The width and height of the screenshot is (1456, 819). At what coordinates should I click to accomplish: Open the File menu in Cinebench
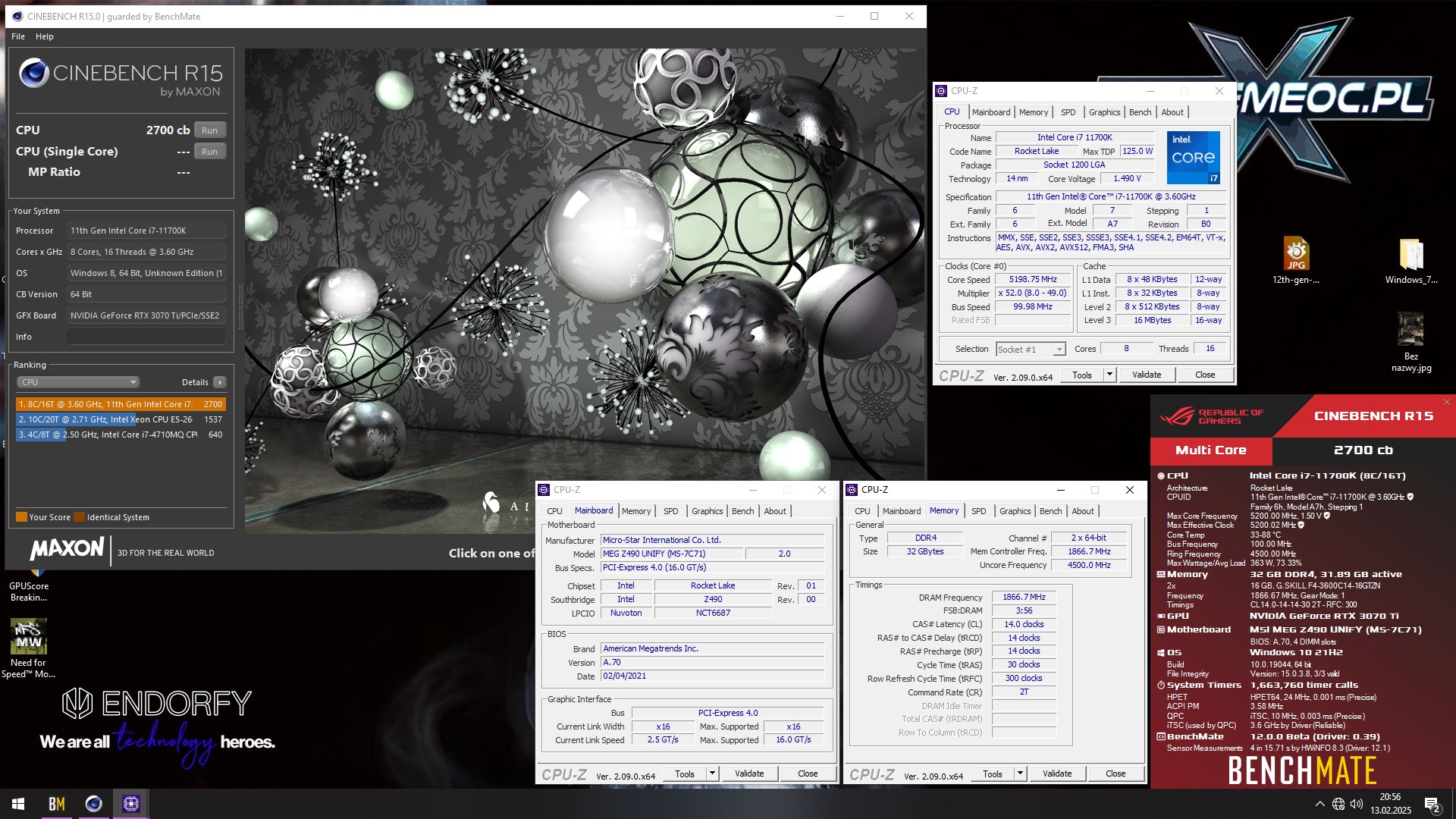[x=18, y=36]
